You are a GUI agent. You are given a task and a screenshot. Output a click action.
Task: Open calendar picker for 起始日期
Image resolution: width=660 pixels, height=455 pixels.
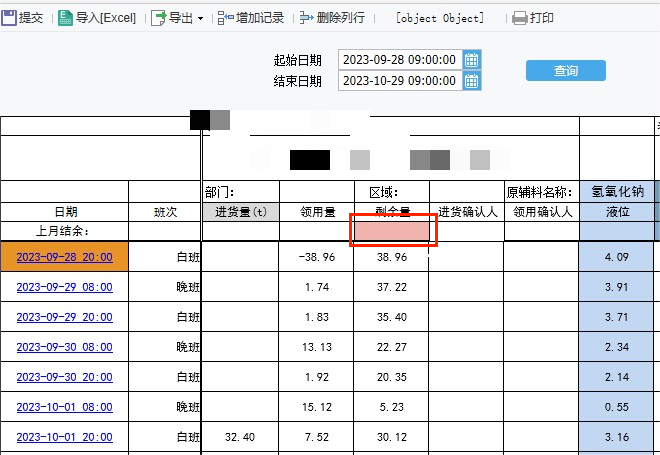coord(471,60)
